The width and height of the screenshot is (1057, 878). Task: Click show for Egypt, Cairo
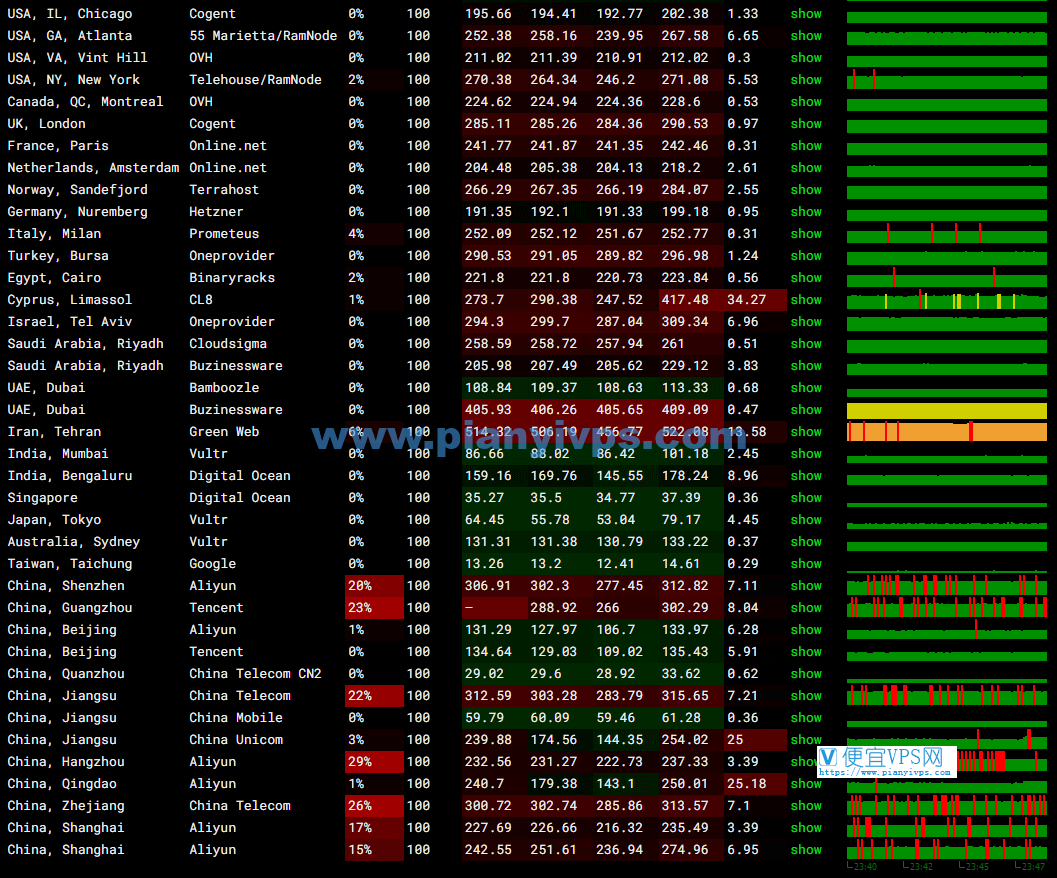click(x=806, y=278)
